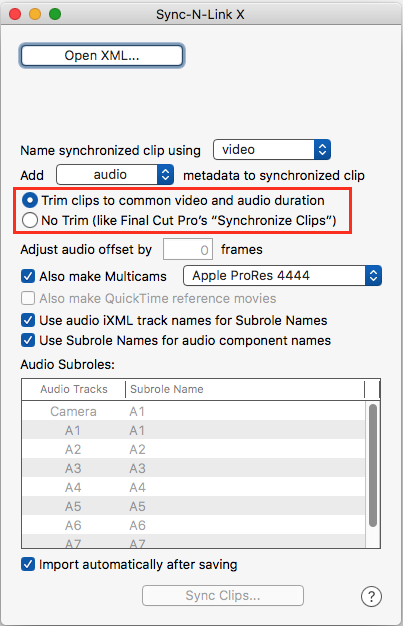Click the Audio Tracks column header
403x626 pixels.
pos(73,389)
